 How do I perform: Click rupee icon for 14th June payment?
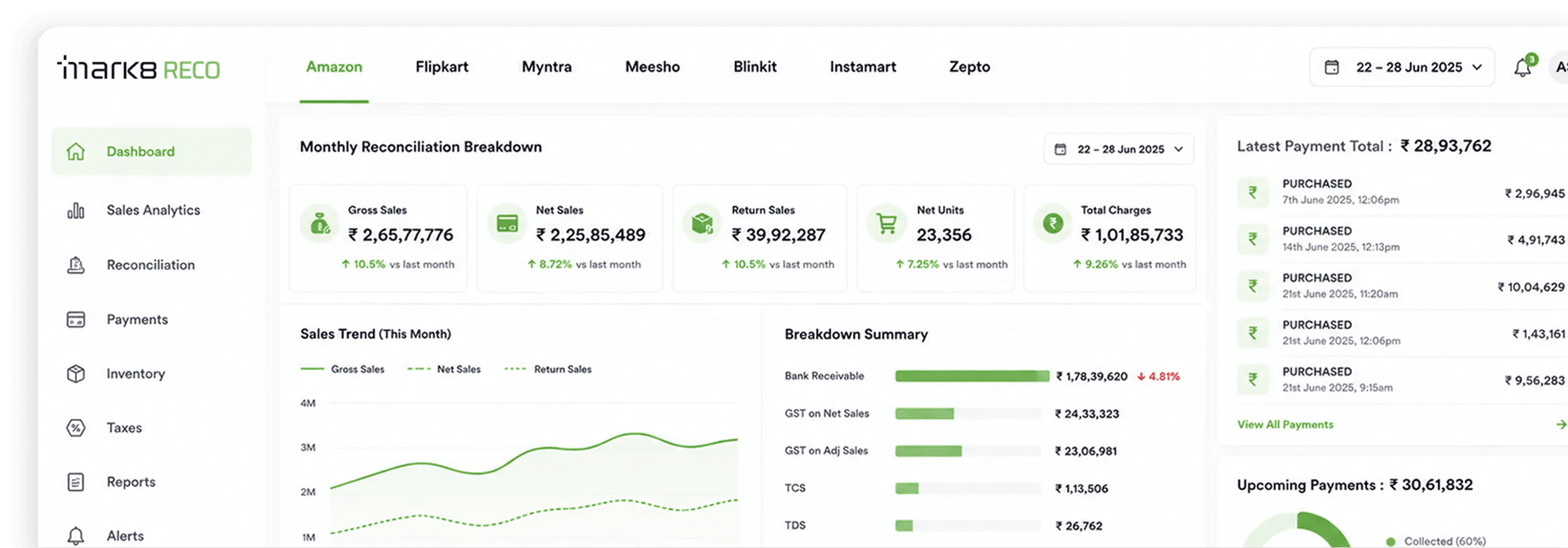coord(1253,239)
